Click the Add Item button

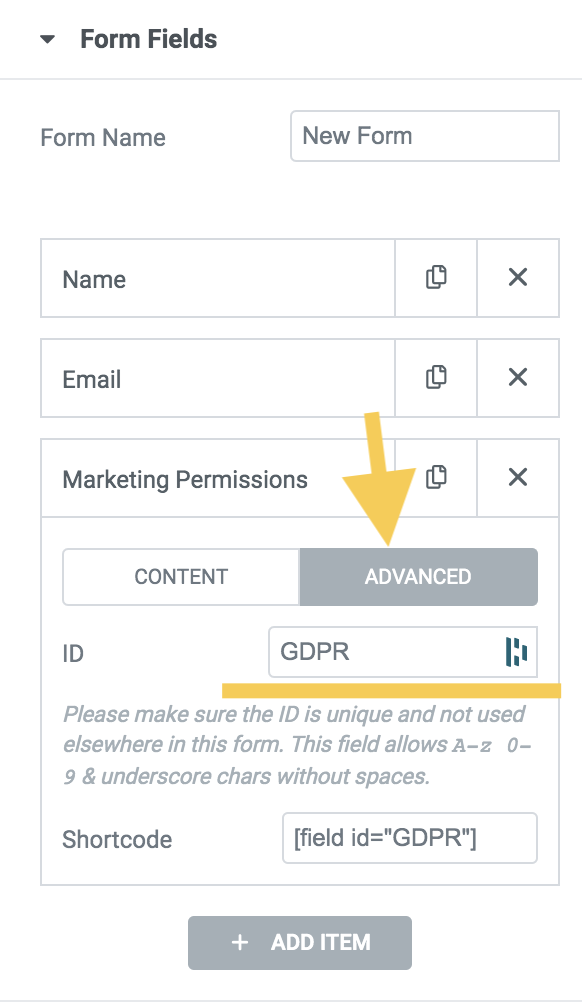(x=300, y=943)
